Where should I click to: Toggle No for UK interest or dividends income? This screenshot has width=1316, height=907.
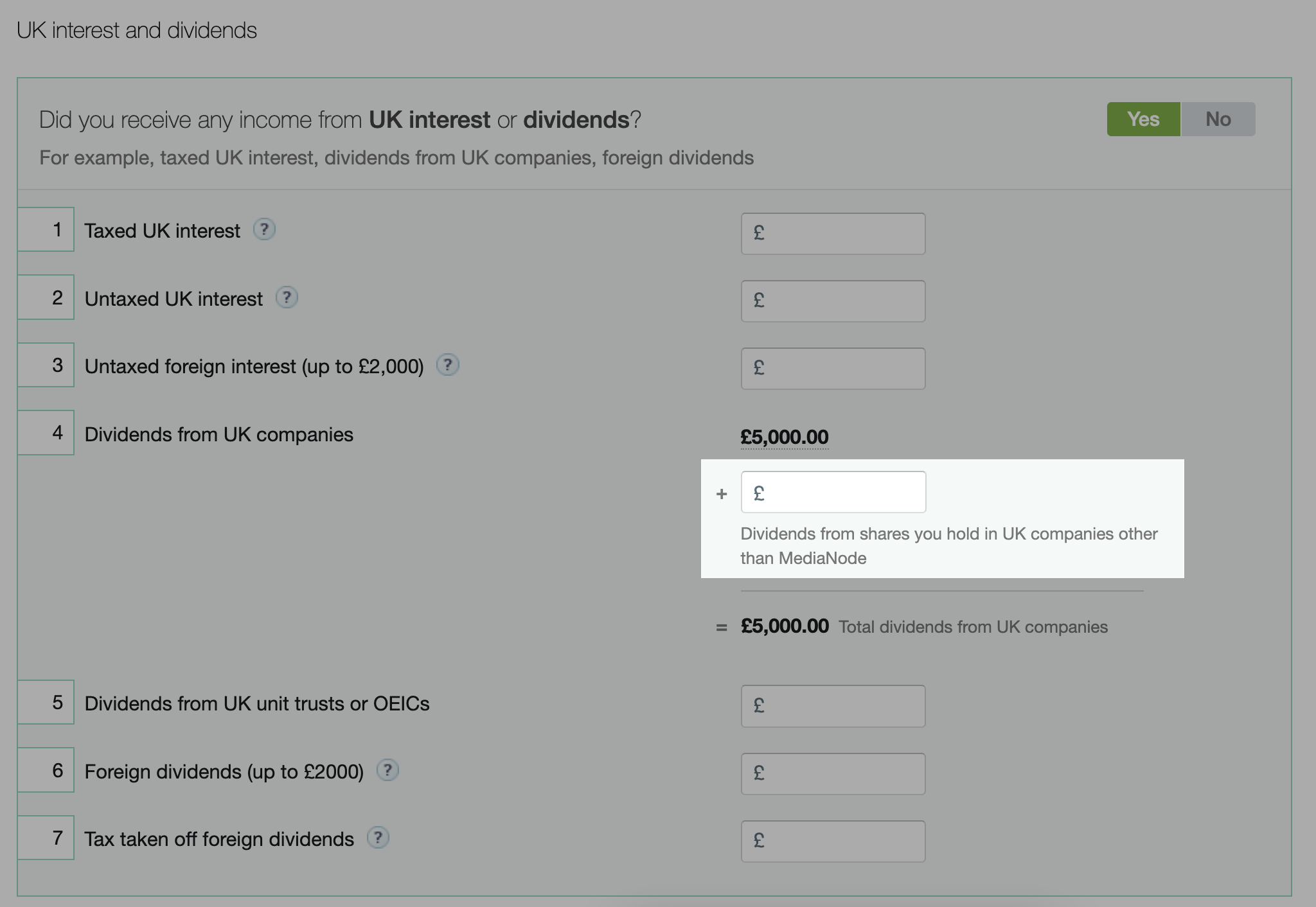(x=1218, y=118)
